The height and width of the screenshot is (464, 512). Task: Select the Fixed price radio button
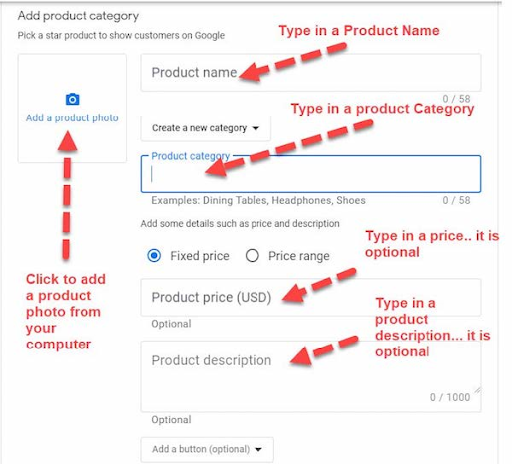(x=154, y=256)
